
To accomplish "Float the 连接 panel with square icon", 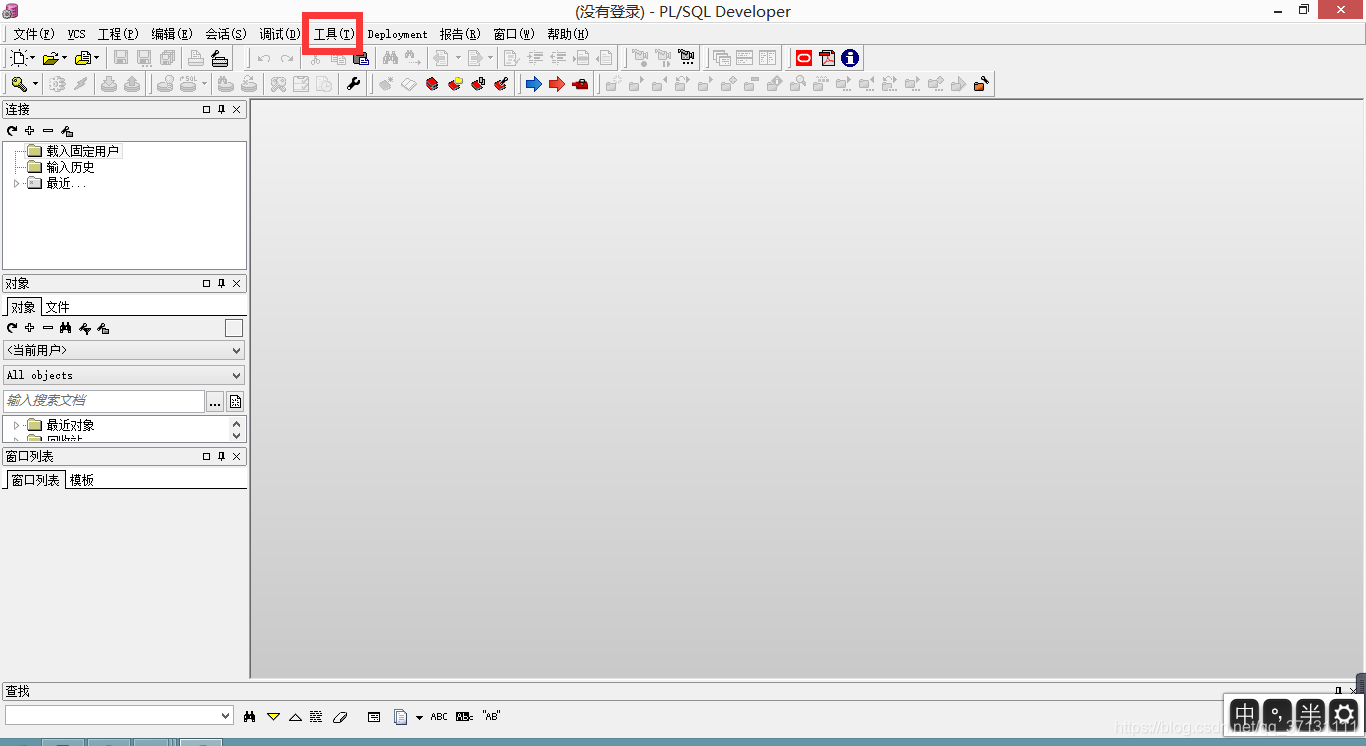I will tap(207, 110).
